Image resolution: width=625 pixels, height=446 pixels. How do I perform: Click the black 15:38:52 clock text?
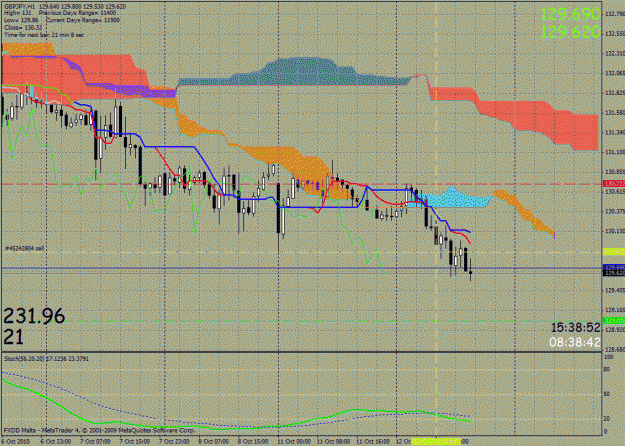[576, 328]
